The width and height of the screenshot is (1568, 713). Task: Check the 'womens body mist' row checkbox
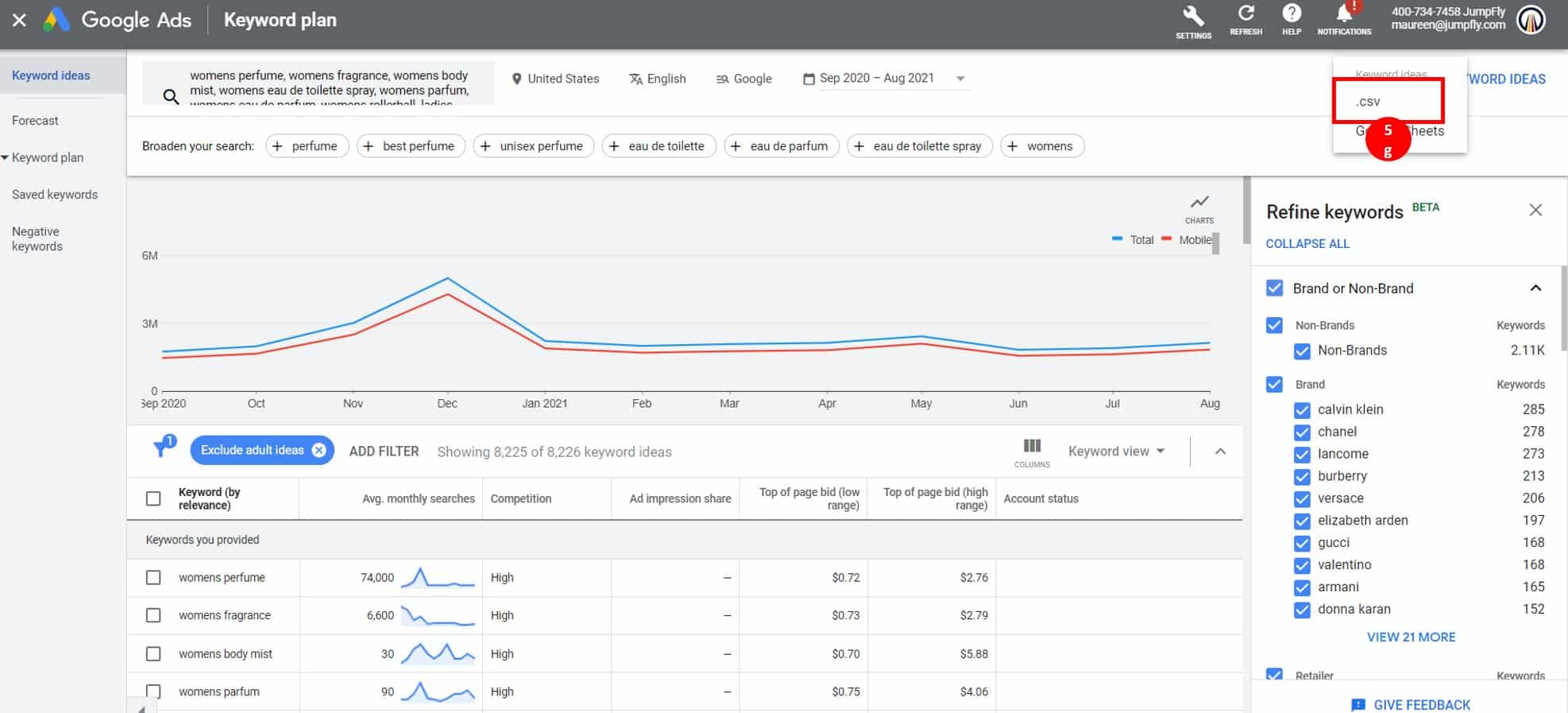(153, 653)
